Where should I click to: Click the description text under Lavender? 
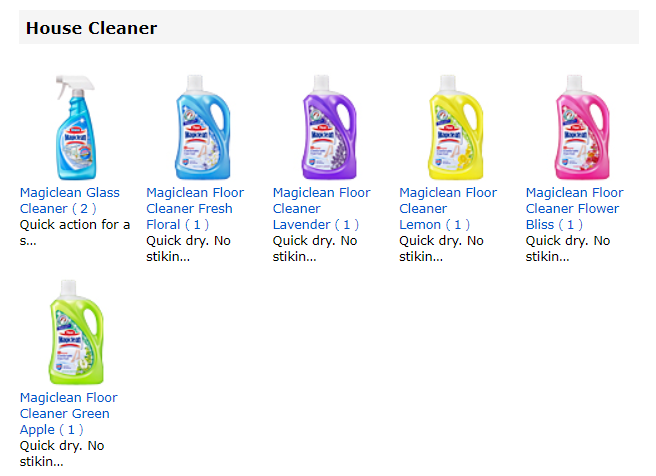[x=314, y=248]
